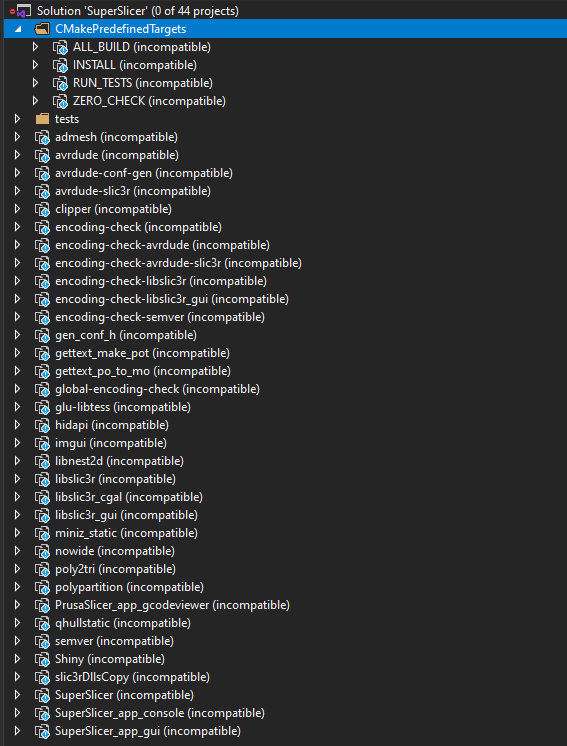This screenshot has width=567, height=746.
Task: Click the libslic3r project icon
Action: click(42, 480)
